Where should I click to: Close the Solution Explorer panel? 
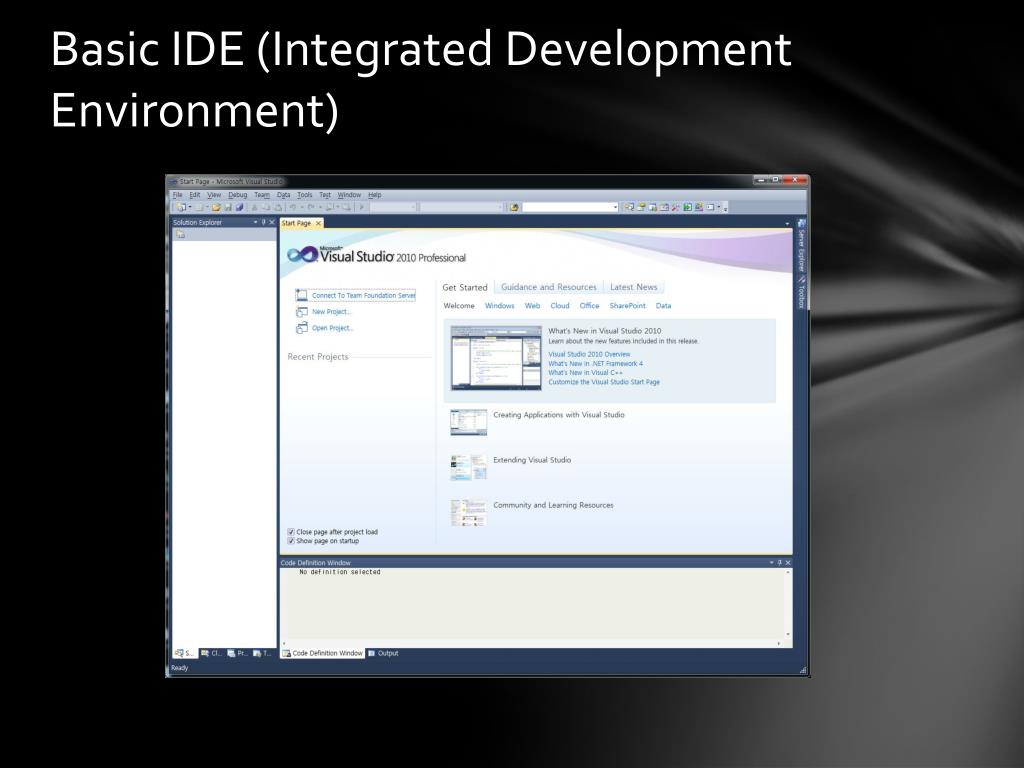point(272,223)
